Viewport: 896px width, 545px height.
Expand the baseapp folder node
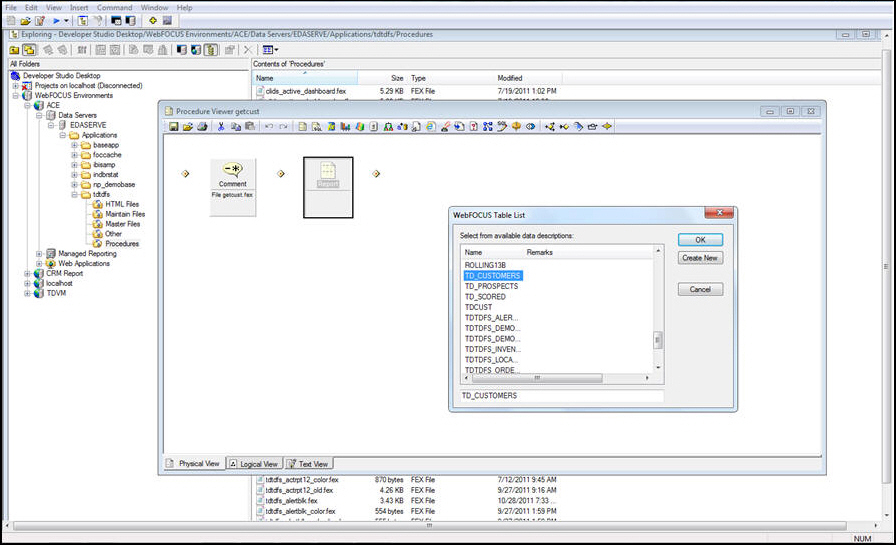click(x=74, y=145)
